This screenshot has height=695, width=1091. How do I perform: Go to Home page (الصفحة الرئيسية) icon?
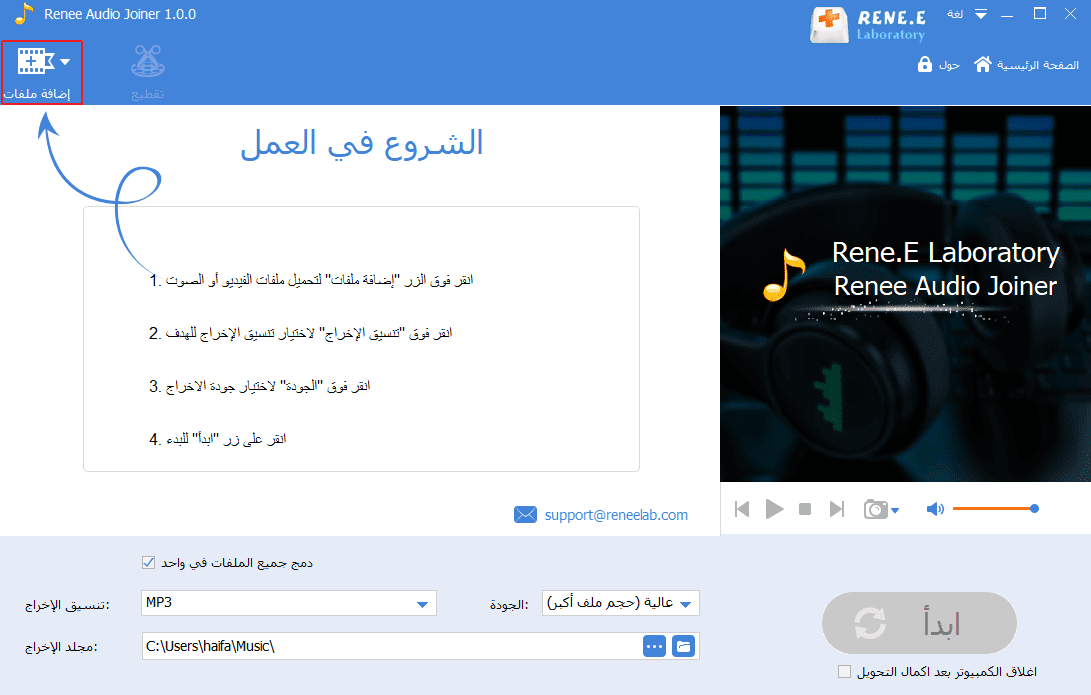coord(982,64)
